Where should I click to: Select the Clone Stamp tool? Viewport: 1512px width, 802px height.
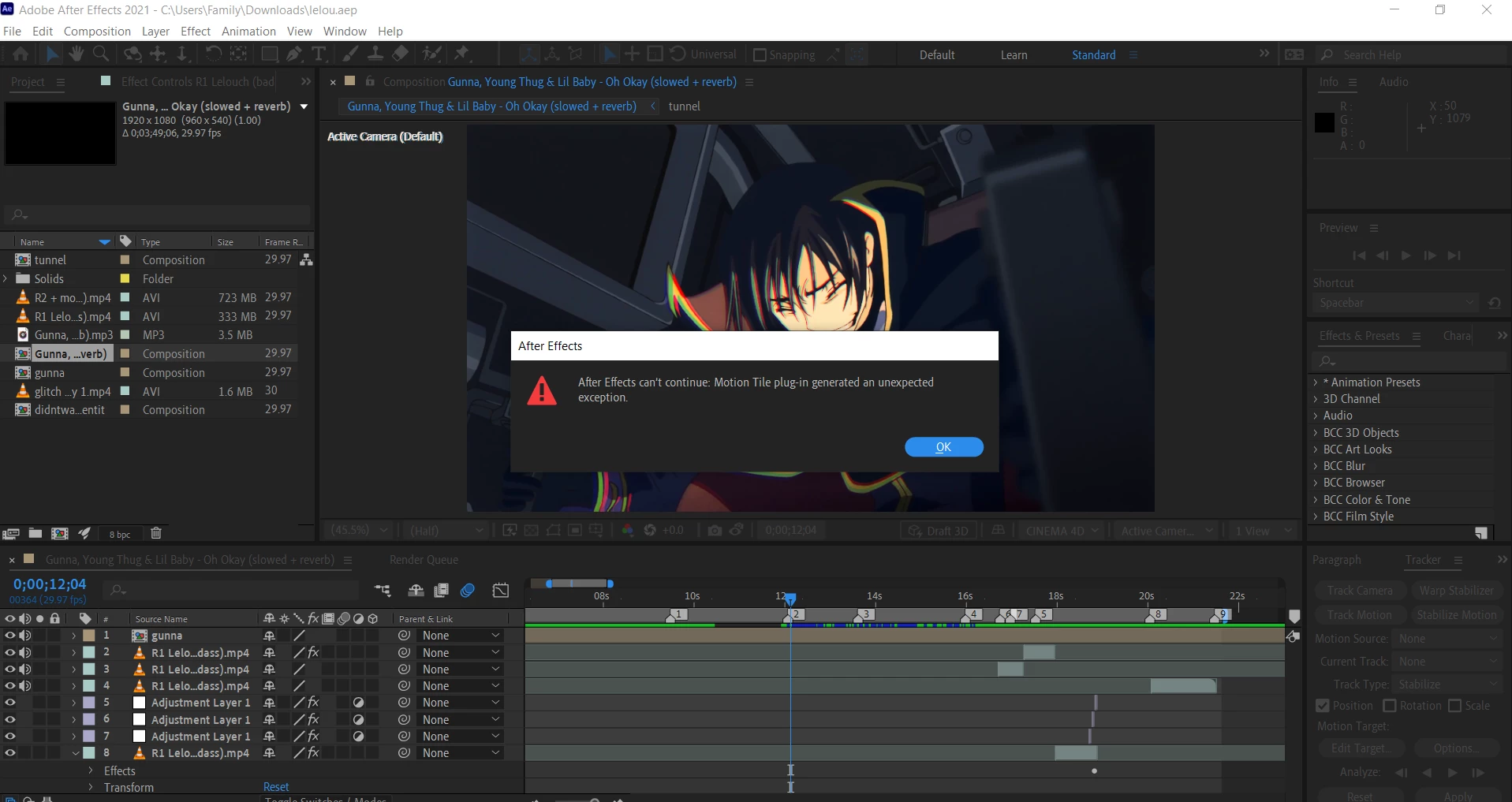[375, 54]
